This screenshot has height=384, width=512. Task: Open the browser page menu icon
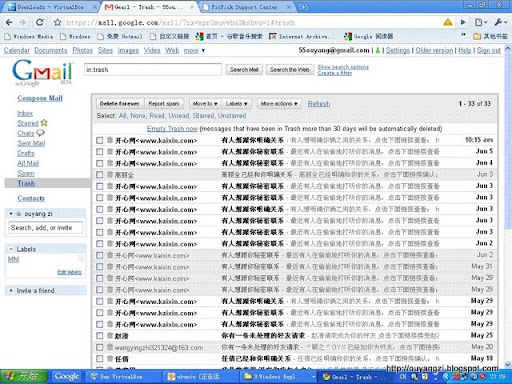tap(480, 22)
